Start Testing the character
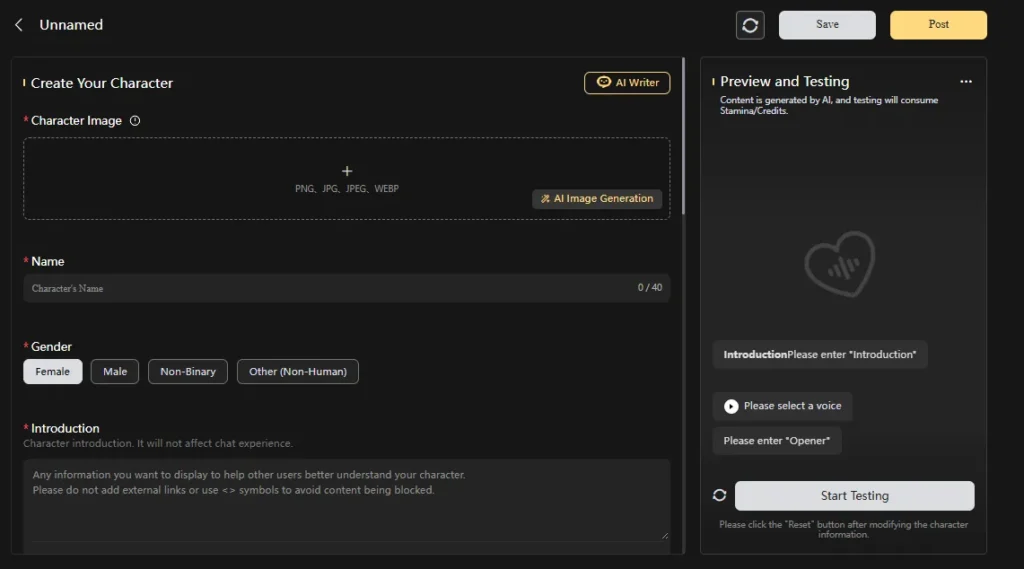Image resolution: width=1024 pixels, height=569 pixels. point(854,496)
